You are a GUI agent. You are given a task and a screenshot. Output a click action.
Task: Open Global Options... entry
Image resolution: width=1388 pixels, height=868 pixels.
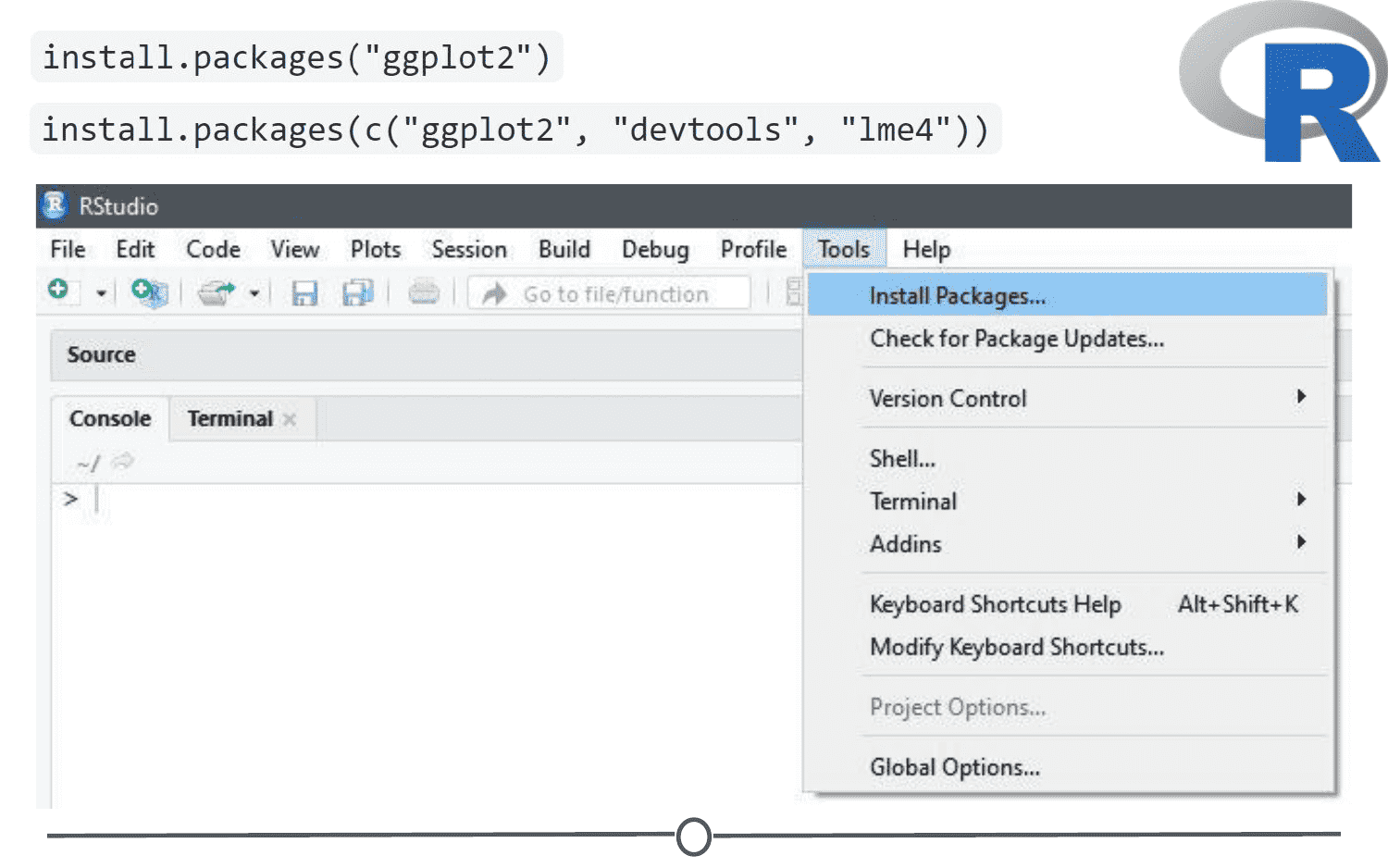tap(954, 767)
